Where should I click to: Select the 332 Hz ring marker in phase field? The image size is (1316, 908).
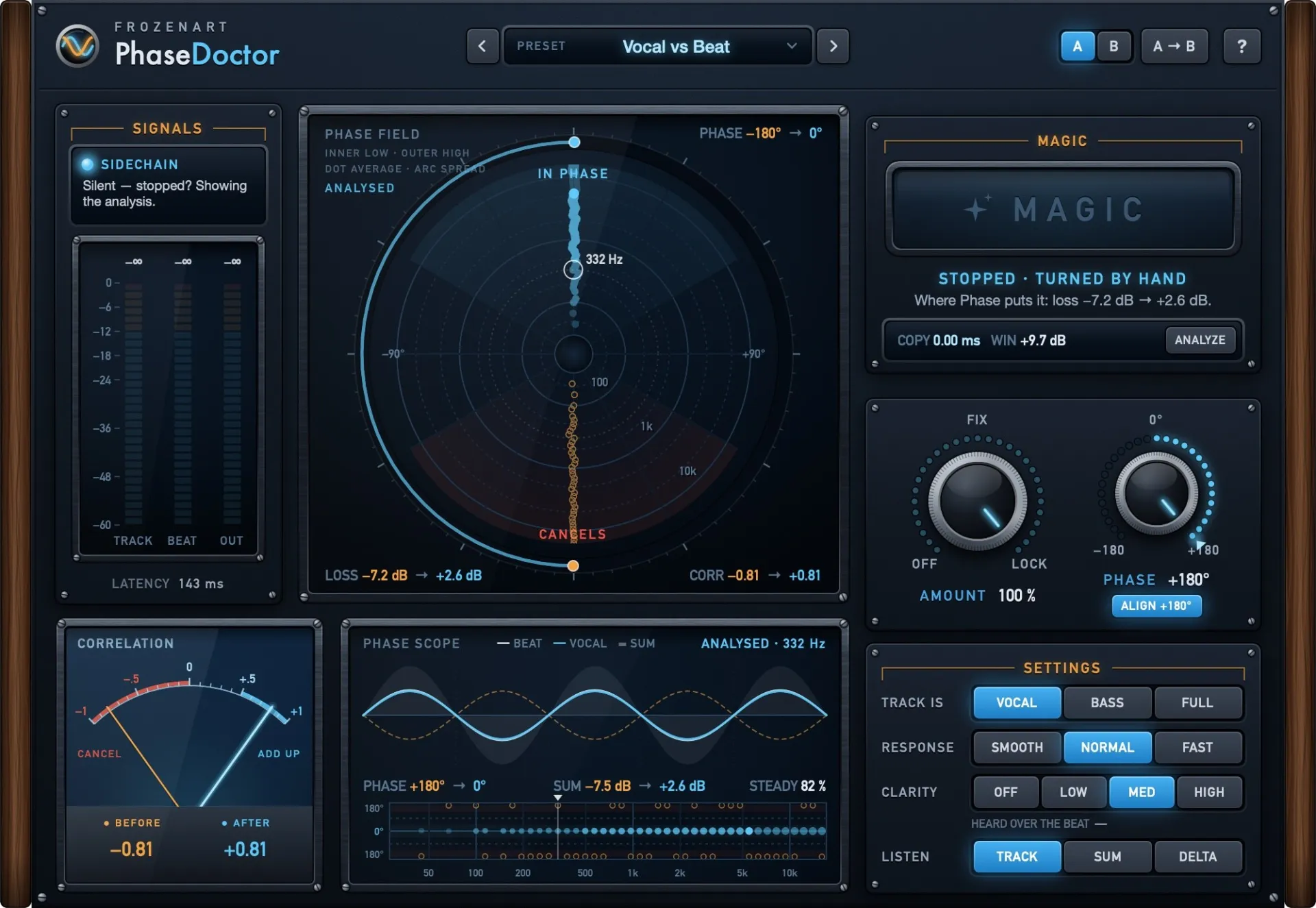573,269
